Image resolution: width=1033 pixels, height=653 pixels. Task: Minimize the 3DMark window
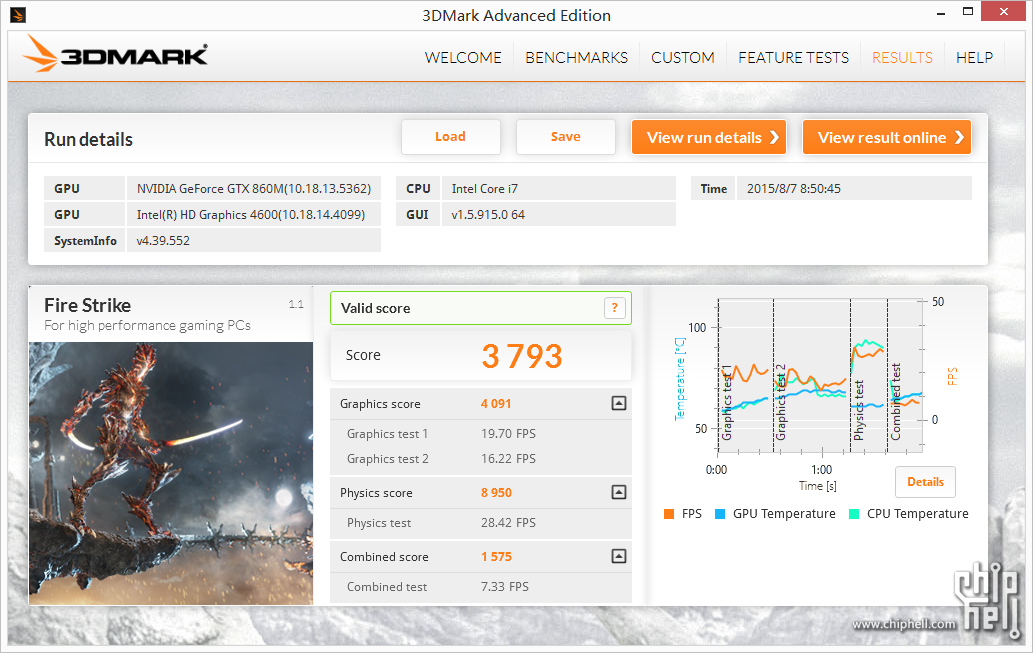point(939,13)
